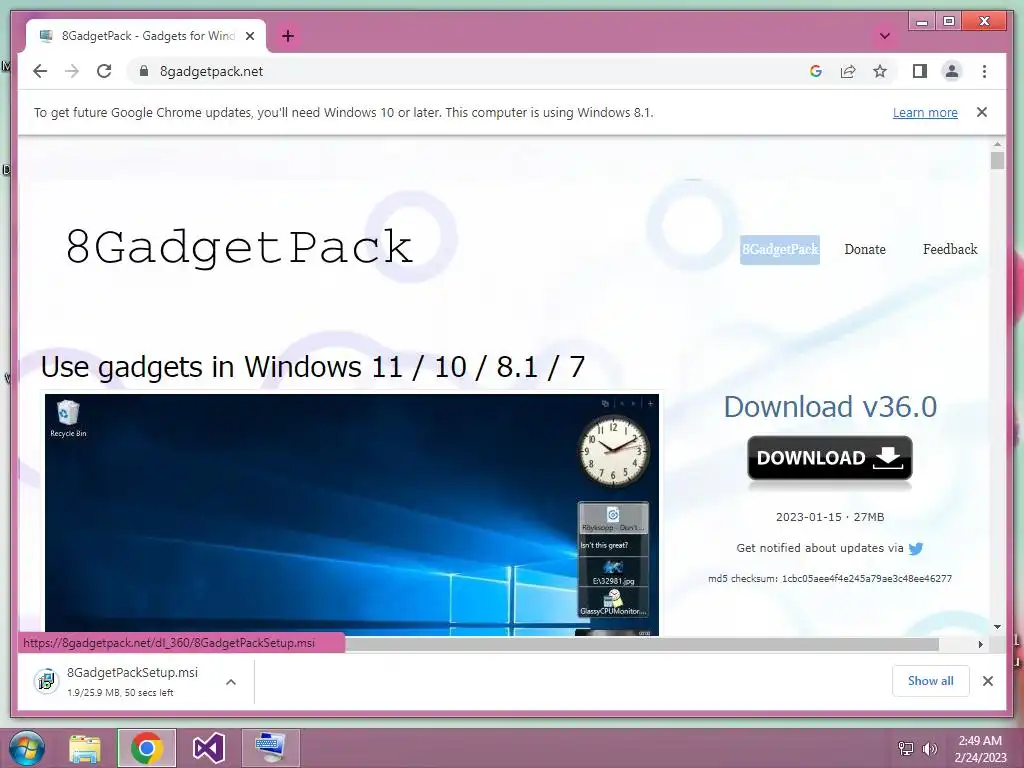1024x768 pixels.
Task: Open the Twitter bird icon for updates
Action: [x=916, y=549]
